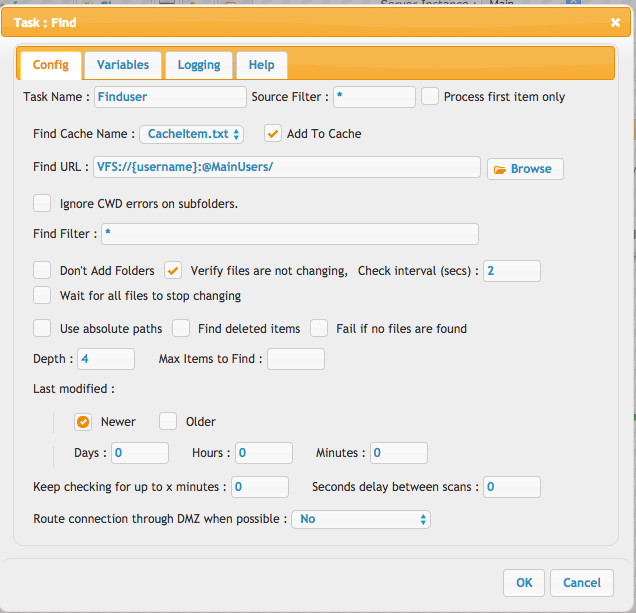
Task: Click the Browse folder icon button
Action: pyautogui.click(x=525, y=169)
